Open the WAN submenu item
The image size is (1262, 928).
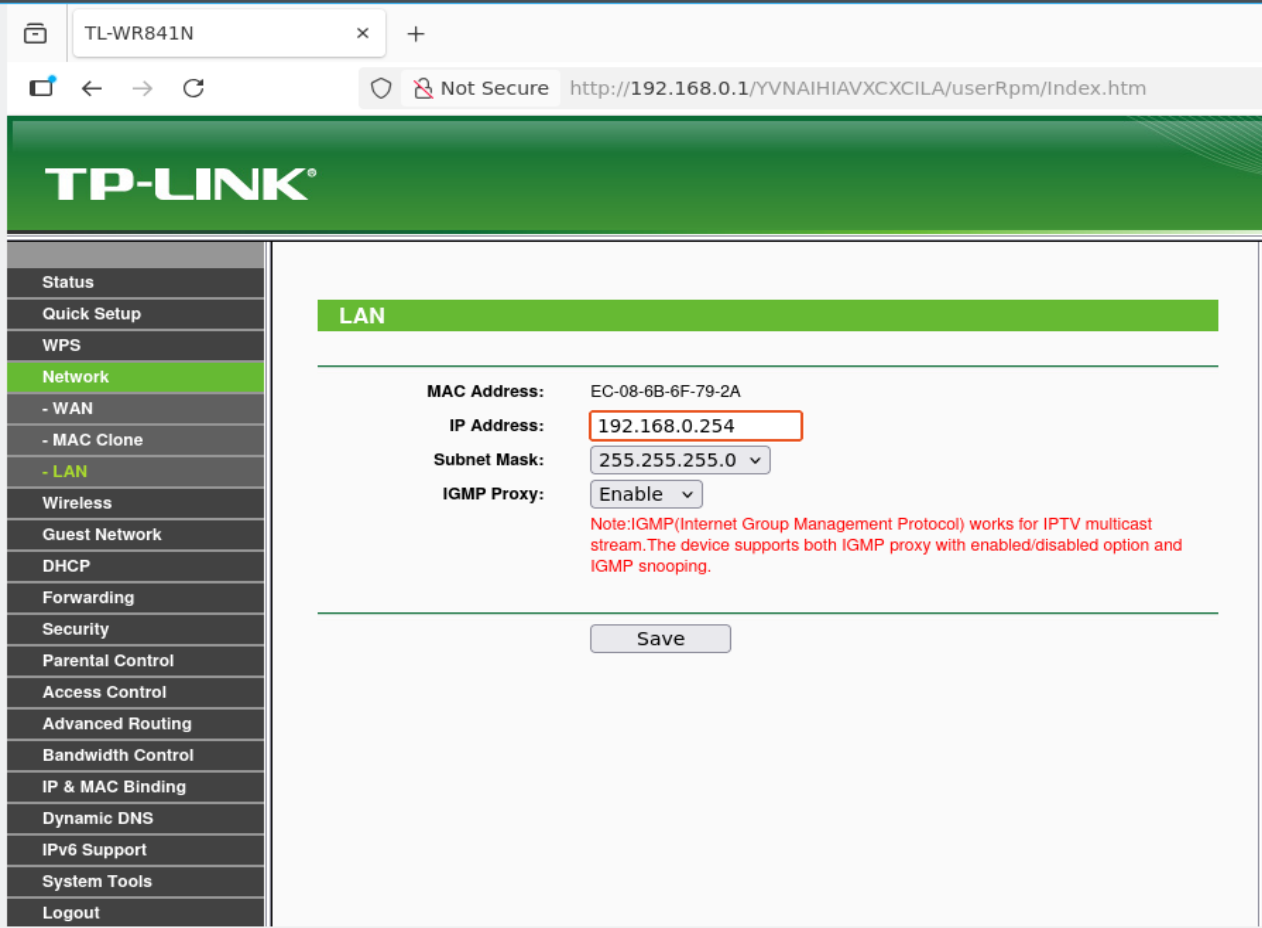67,408
